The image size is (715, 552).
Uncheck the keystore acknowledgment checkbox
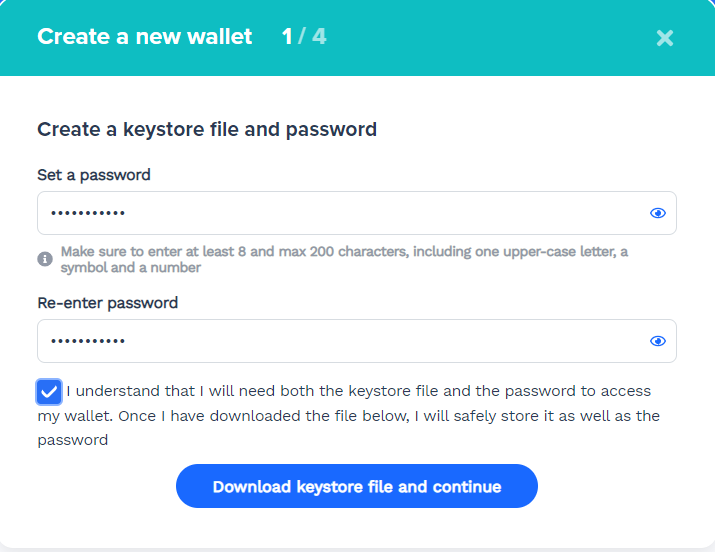tap(49, 392)
